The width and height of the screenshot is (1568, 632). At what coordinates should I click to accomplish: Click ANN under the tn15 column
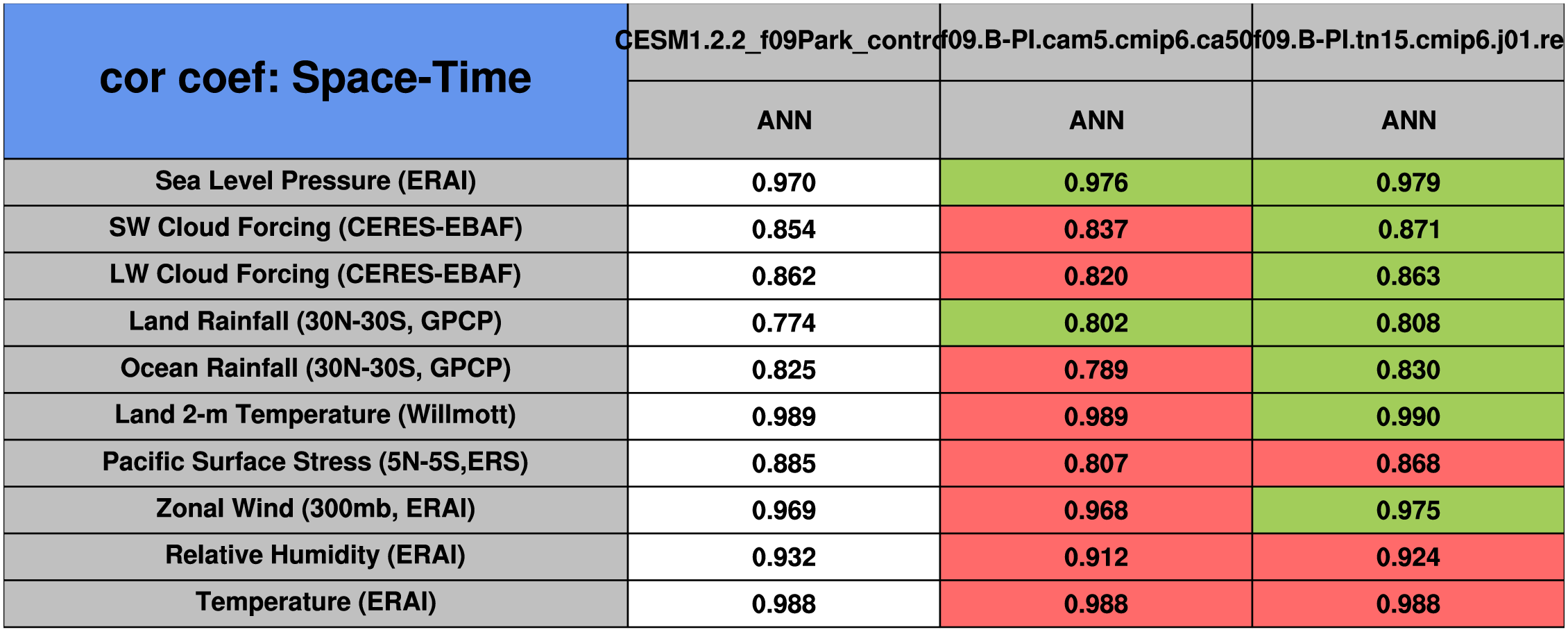click(x=1408, y=120)
